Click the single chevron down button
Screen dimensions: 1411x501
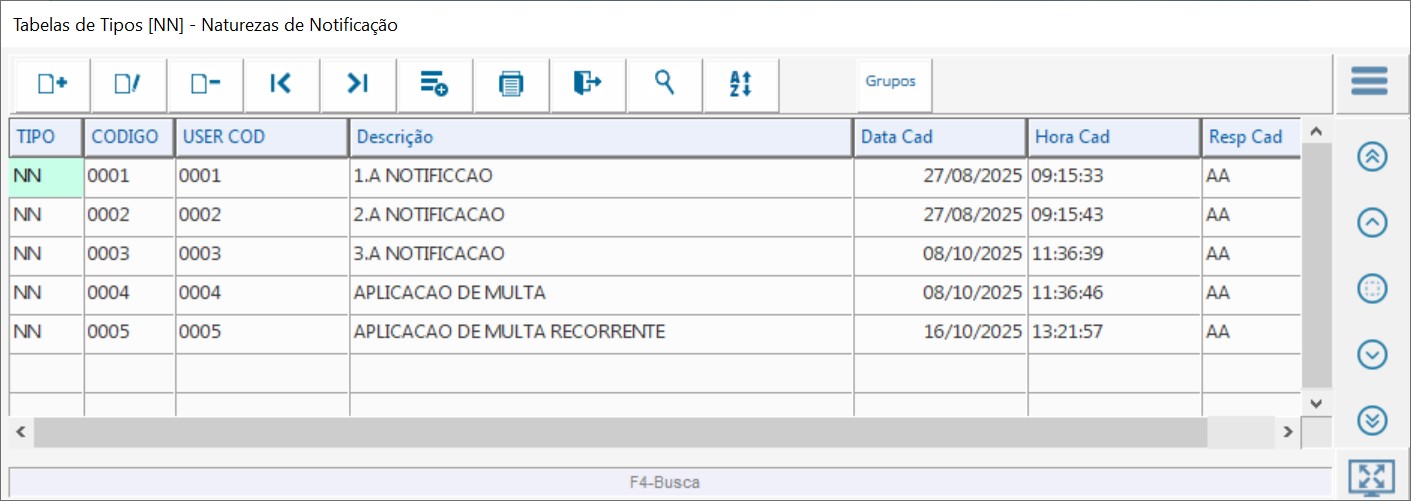point(1373,354)
